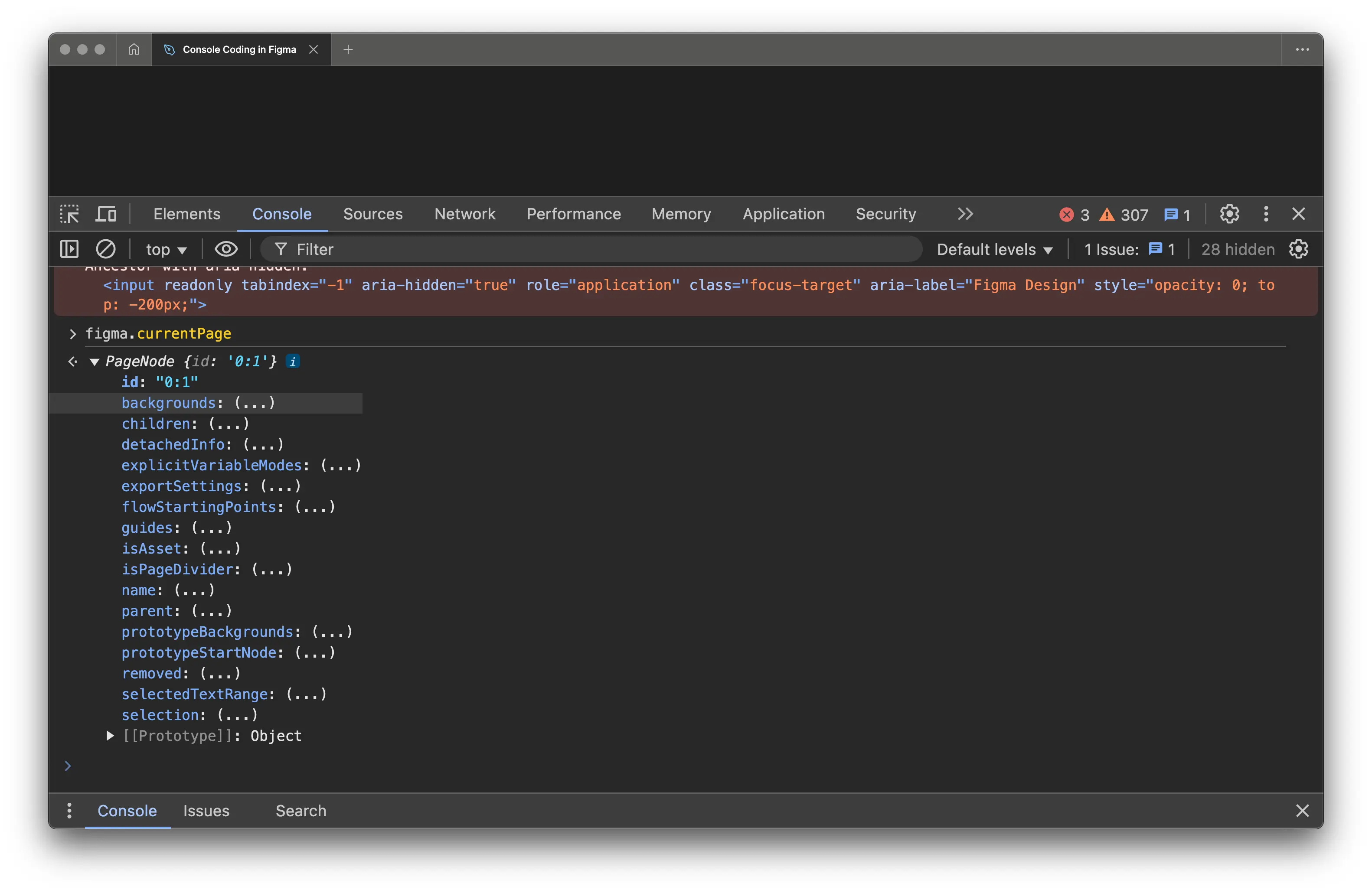1372x893 pixels.
Task: Create a live expression with the eye icon
Action: (x=226, y=249)
